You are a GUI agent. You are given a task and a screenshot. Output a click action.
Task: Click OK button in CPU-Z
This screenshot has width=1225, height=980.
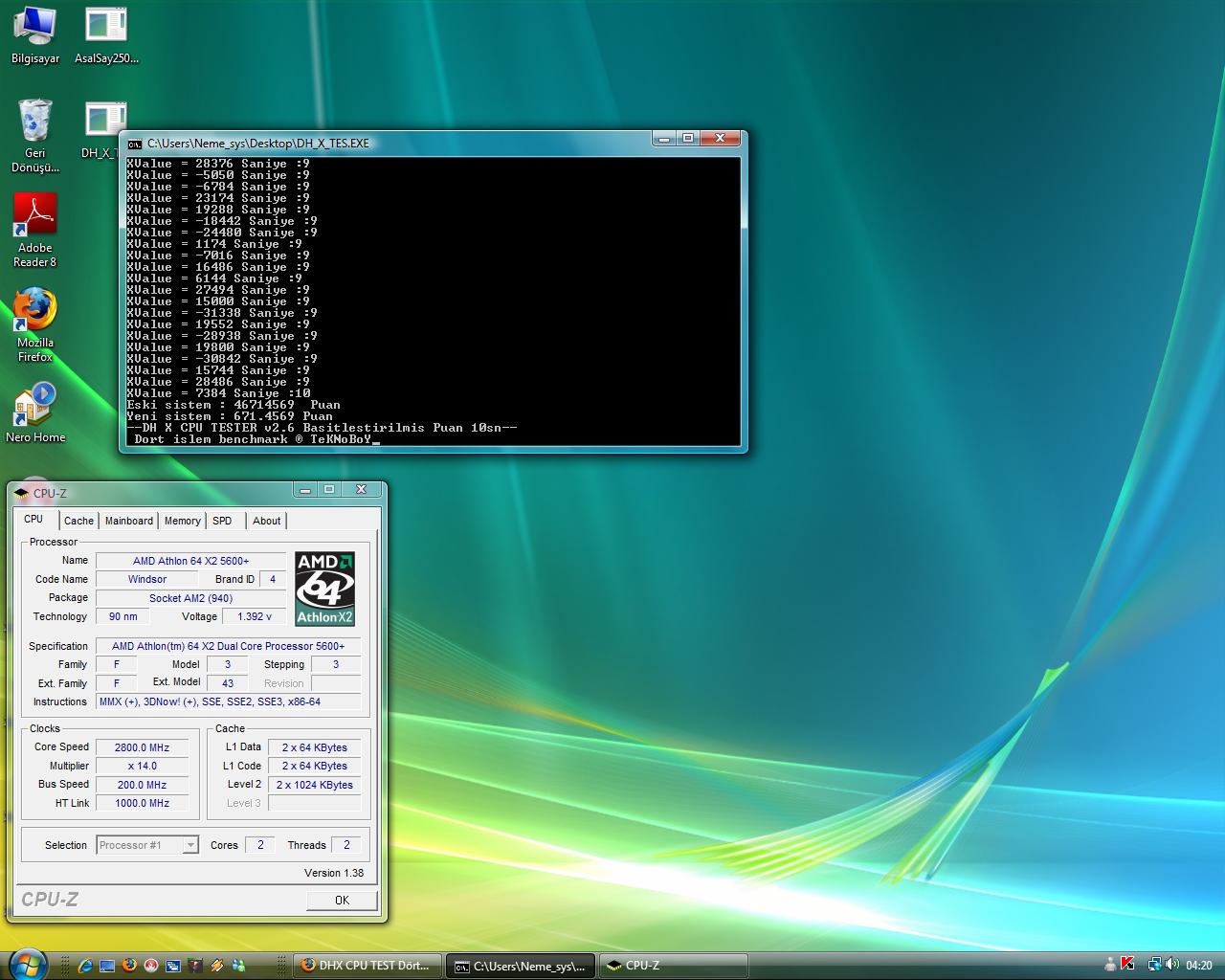click(342, 900)
